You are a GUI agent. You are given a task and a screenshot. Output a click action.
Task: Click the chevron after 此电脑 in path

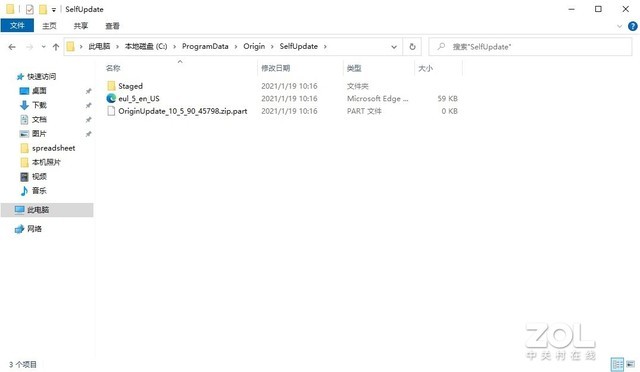(117, 47)
